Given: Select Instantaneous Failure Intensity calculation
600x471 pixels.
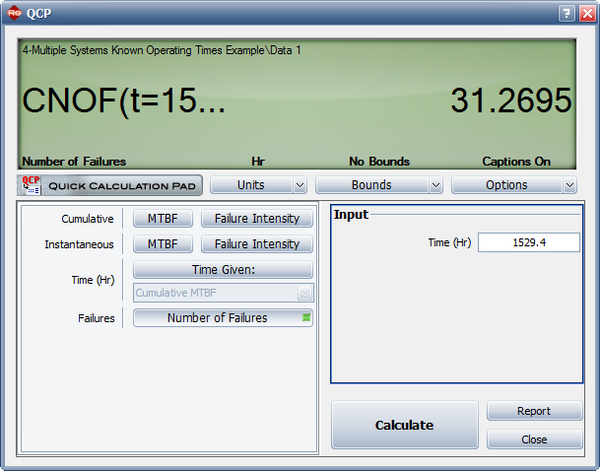Looking at the screenshot, I should (x=257, y=244).
